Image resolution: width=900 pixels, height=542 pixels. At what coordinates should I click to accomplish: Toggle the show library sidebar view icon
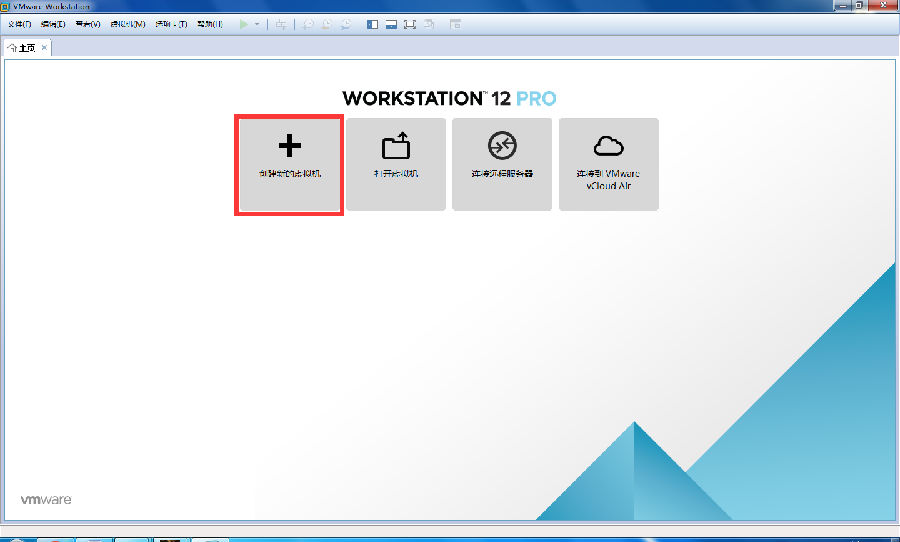click(373, 24)
